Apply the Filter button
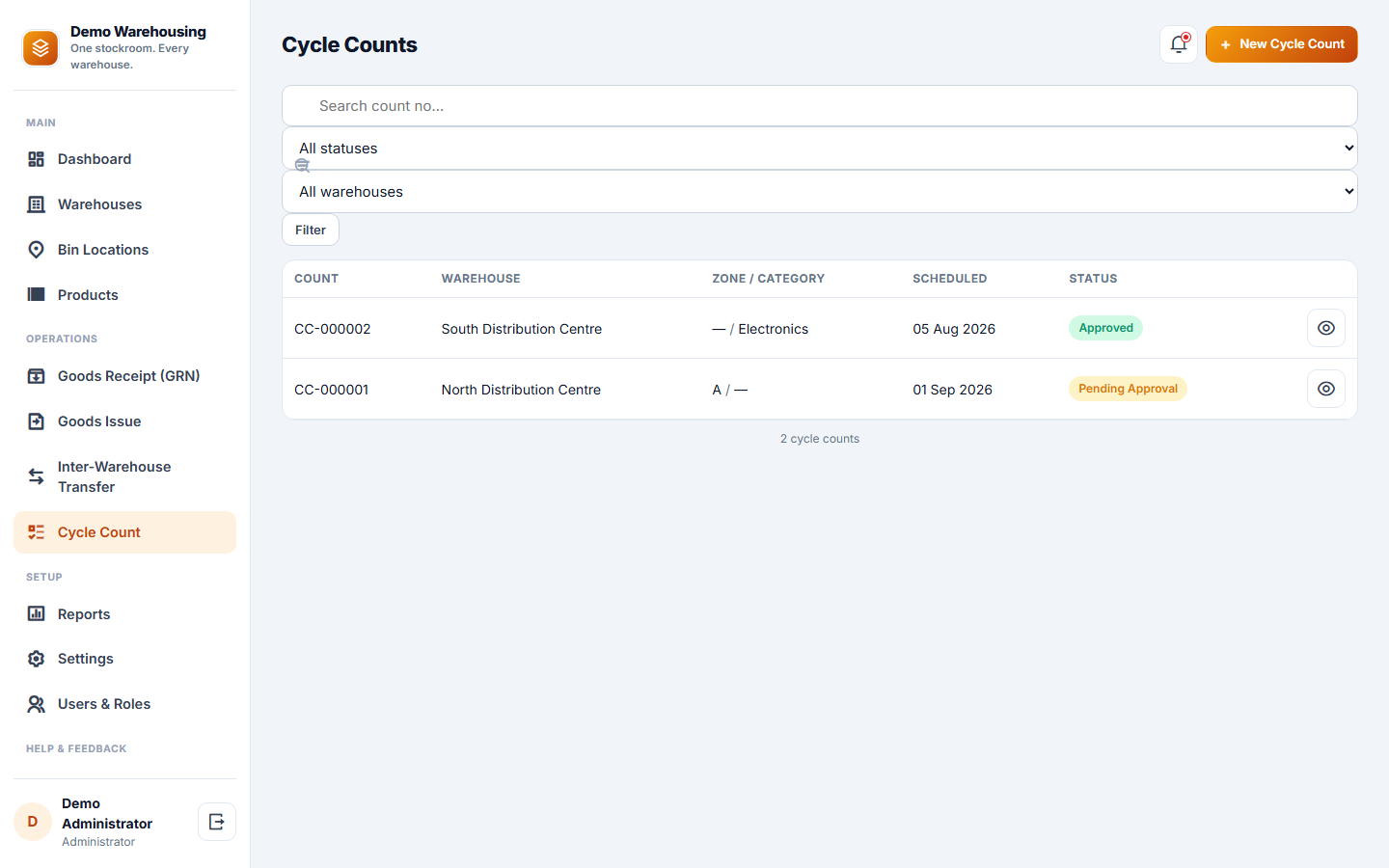Viewport: 1389px width, 868px height. pyautogui.click(x=311, y=230)
